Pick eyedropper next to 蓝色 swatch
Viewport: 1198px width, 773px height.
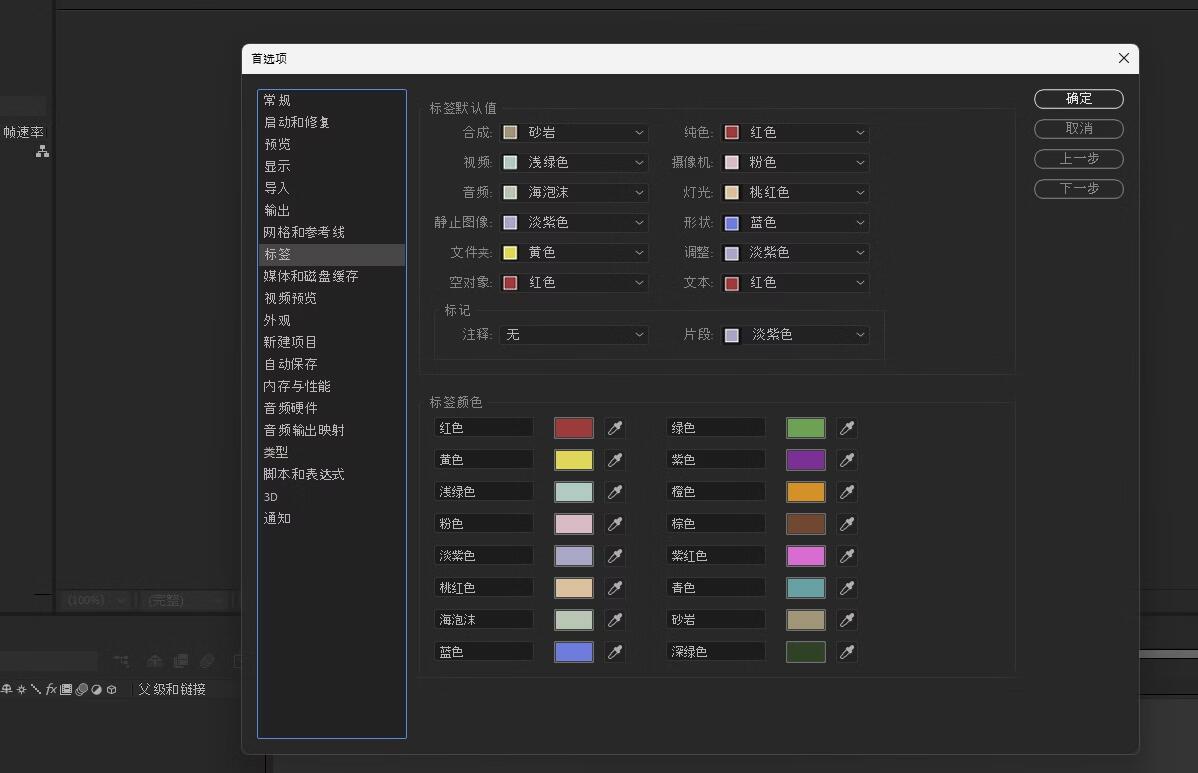click(615, 652)
